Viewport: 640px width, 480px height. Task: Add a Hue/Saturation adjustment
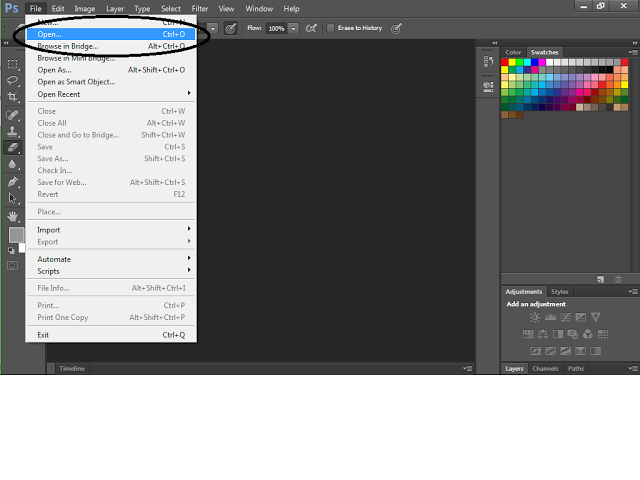[x=528, y=334]
